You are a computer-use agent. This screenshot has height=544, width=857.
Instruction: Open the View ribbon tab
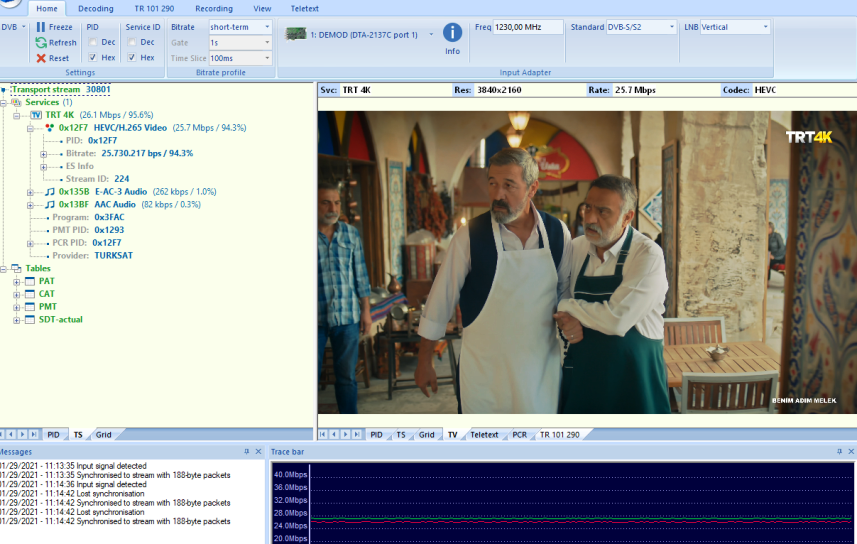pos(262,8)
